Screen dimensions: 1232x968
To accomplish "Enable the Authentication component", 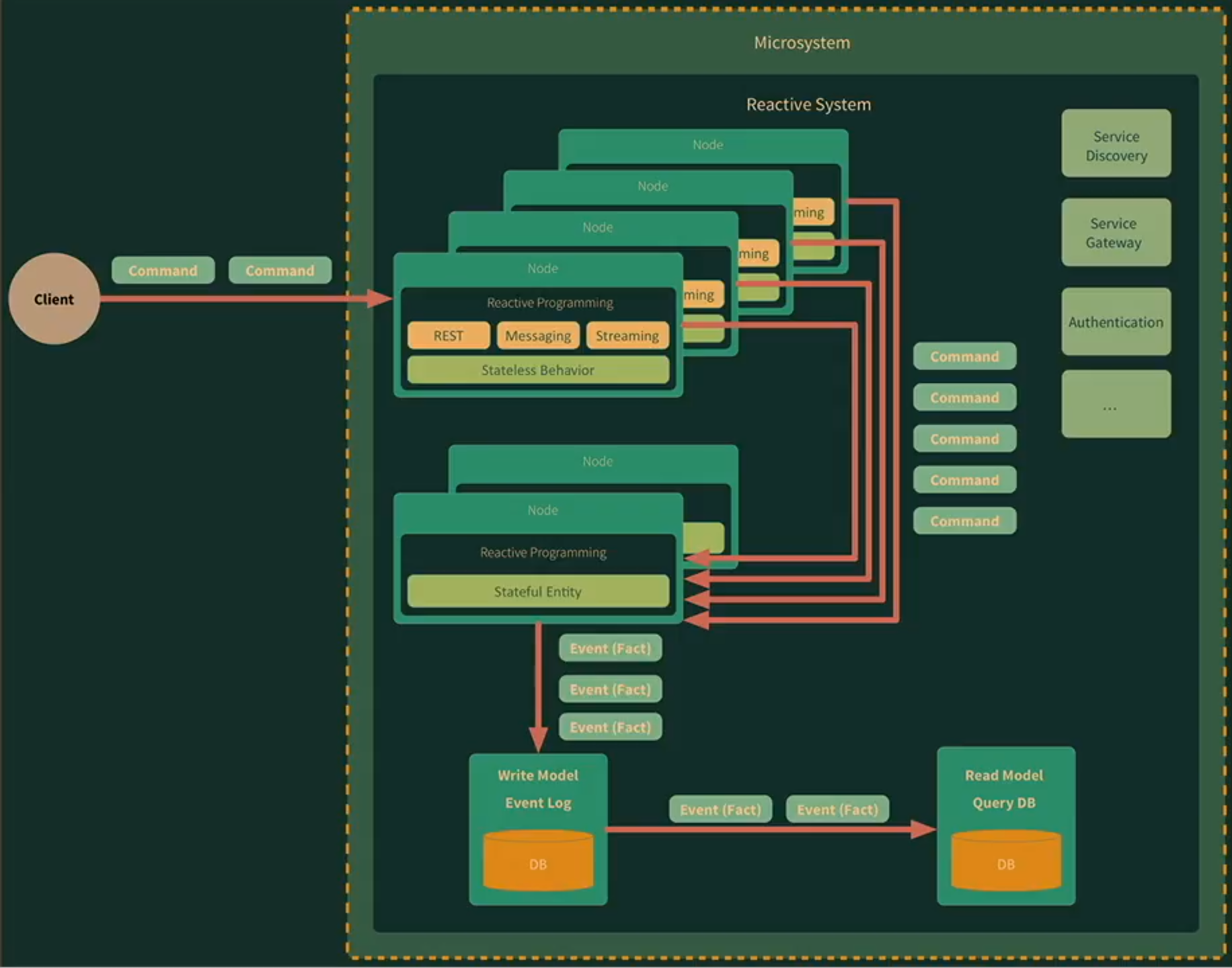I will tap(1116, 322).
